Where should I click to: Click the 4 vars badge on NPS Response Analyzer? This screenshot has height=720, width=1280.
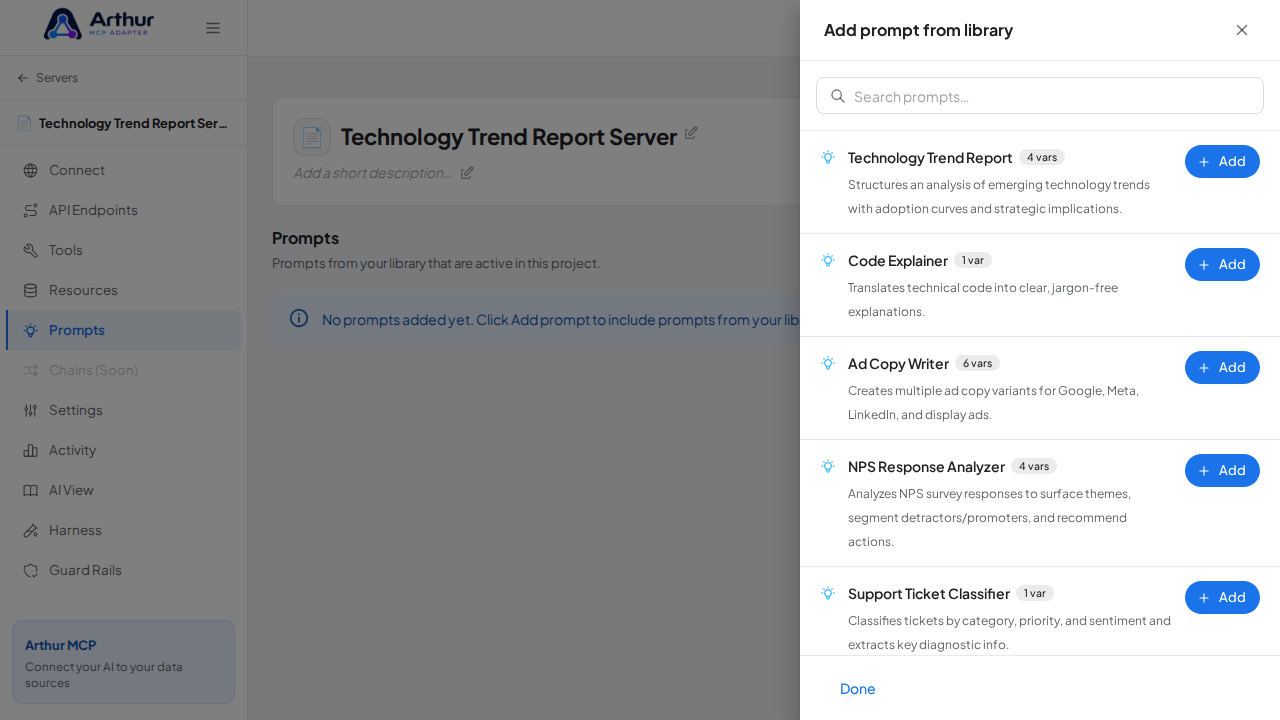[1034, 466]
